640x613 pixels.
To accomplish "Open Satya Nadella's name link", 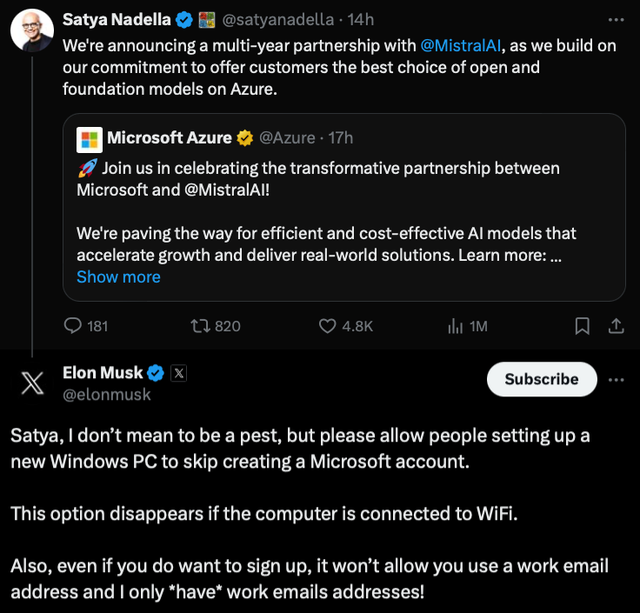I will [x=117, y=19].
